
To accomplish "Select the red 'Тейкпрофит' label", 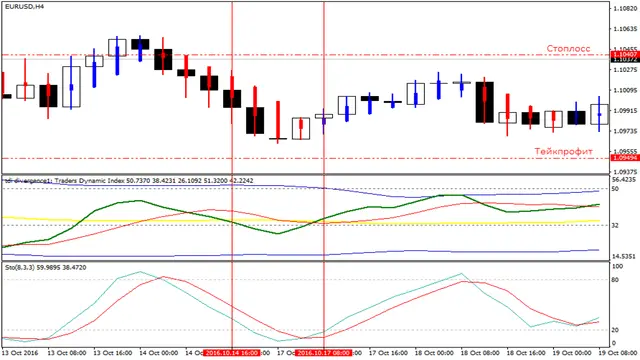I will click(563, 151).
